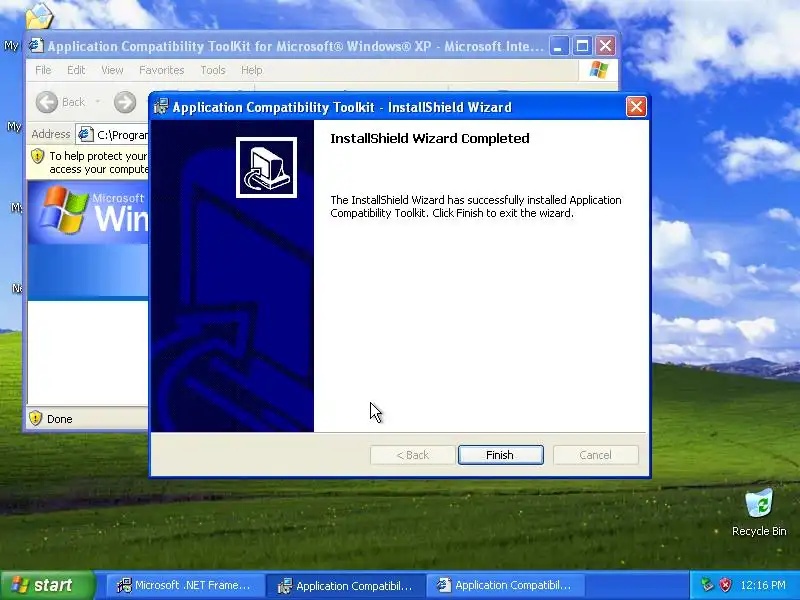Screen dimensions: 800x600
Task: Click the information bar security warning text
Action: [98, 162]
